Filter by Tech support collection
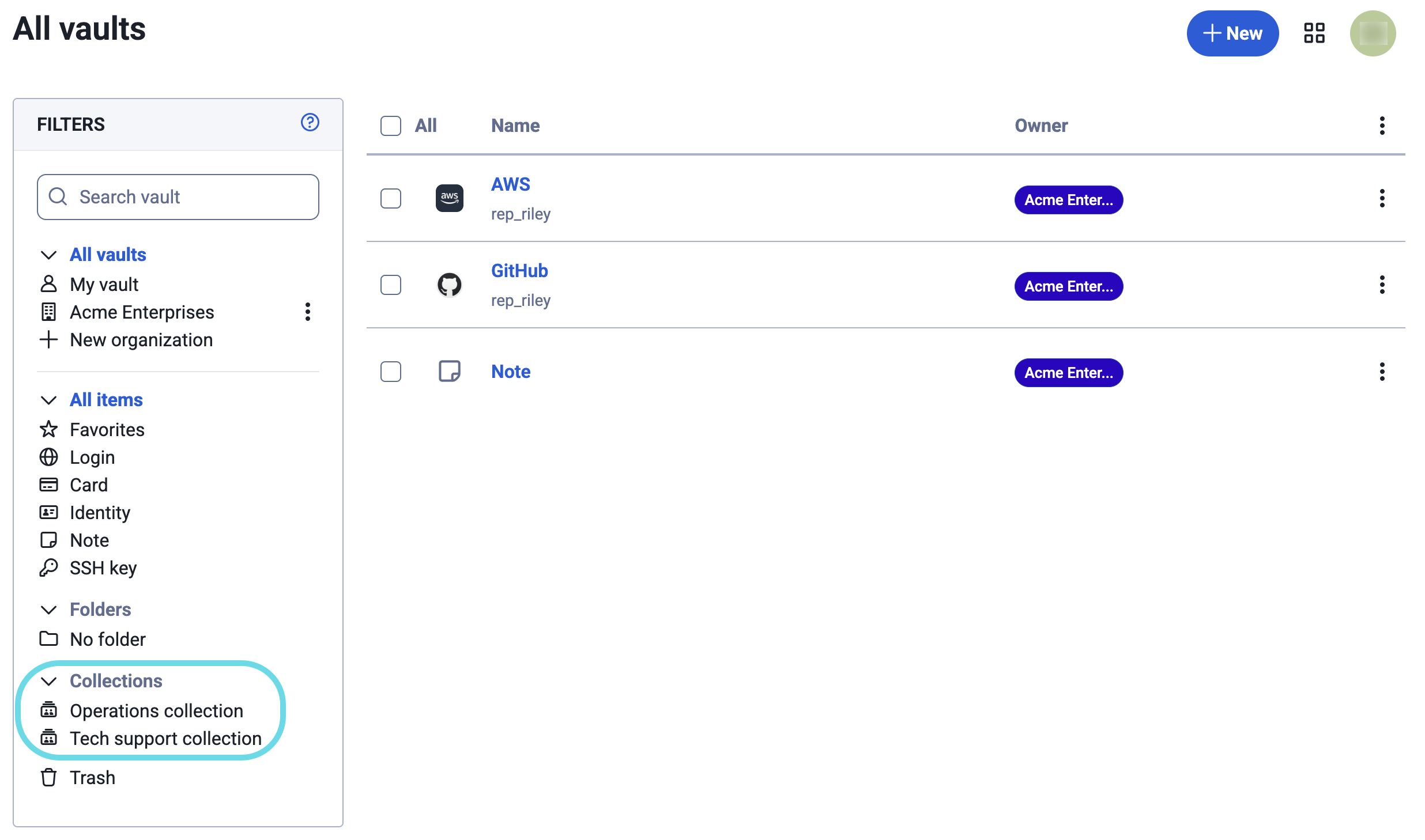The image size is (1425, 840). 165,739
